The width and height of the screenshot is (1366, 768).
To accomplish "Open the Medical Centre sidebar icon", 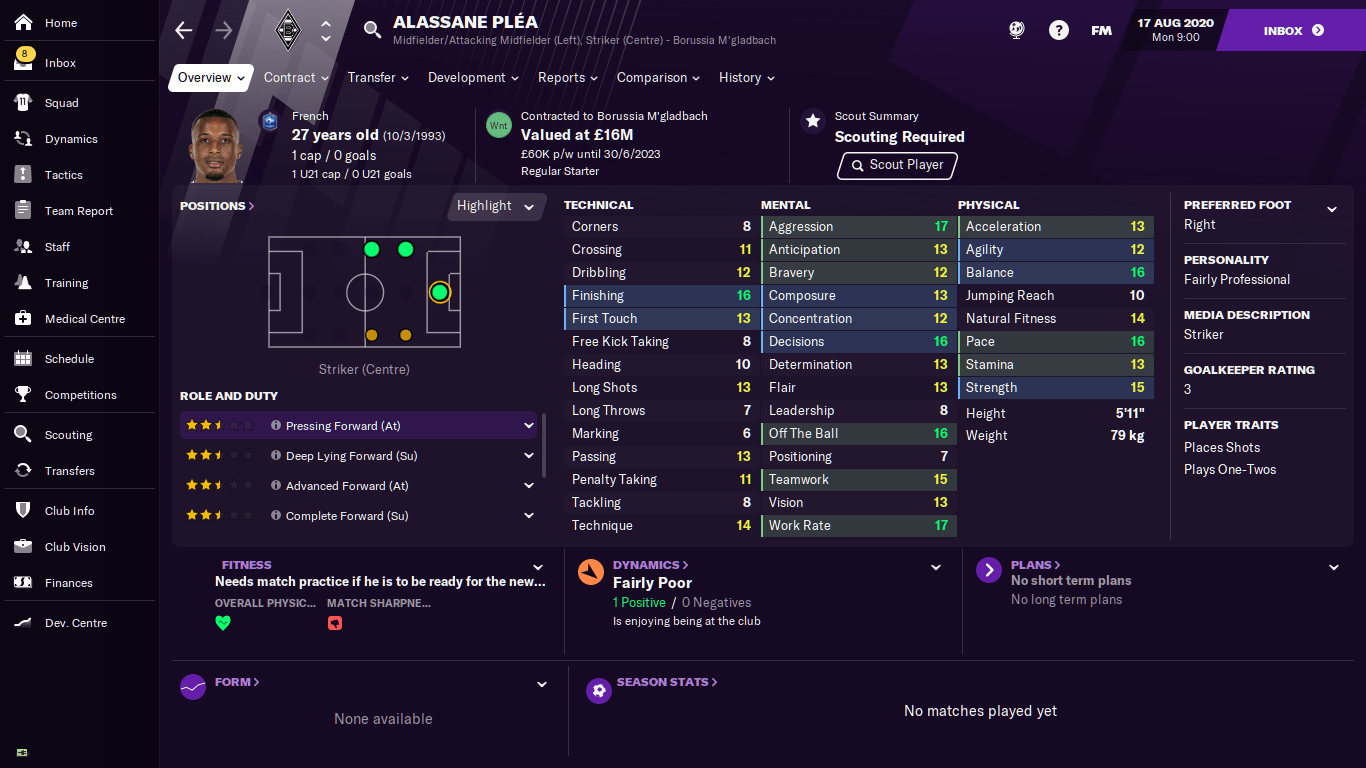I will point(24,319).
